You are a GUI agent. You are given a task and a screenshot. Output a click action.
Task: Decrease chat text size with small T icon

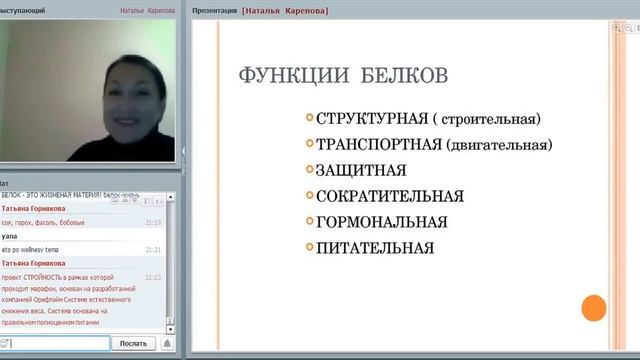click(x=159, y=201)
